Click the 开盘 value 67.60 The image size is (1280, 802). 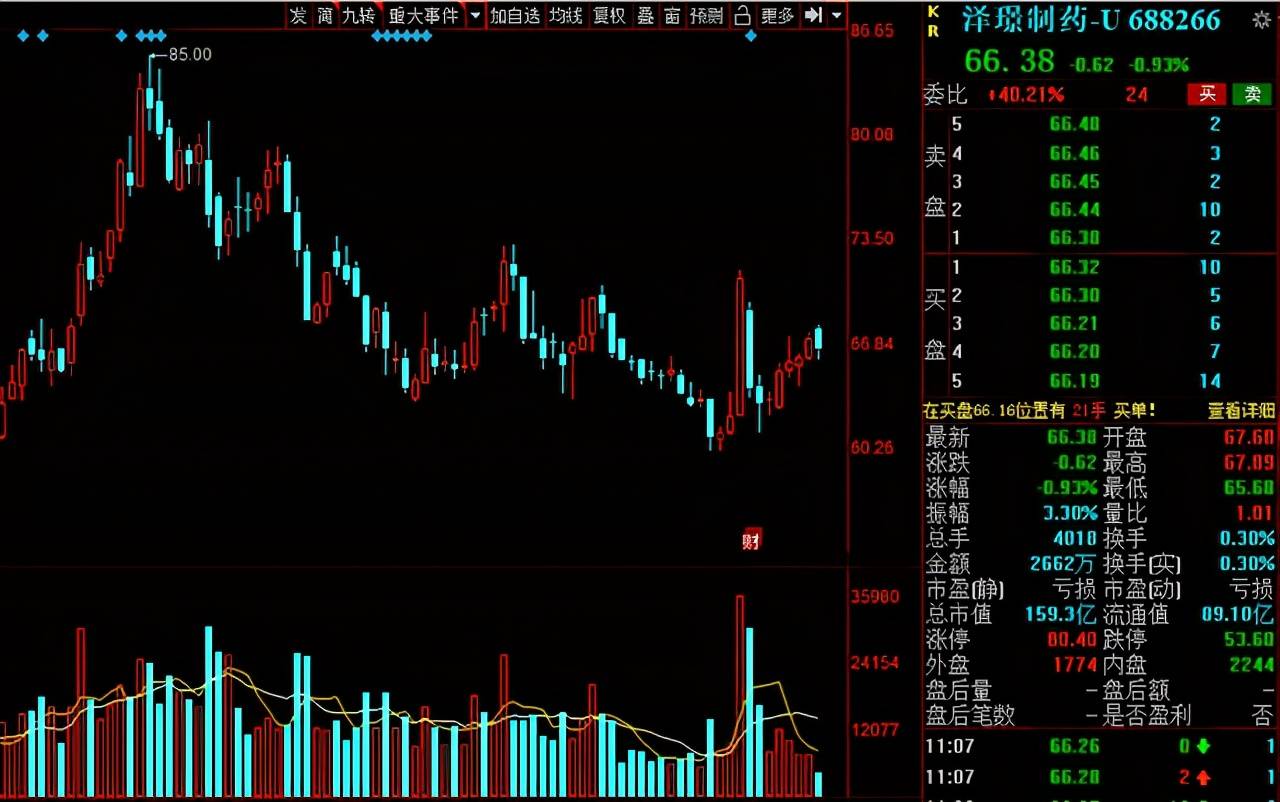tap(1247, 437)
